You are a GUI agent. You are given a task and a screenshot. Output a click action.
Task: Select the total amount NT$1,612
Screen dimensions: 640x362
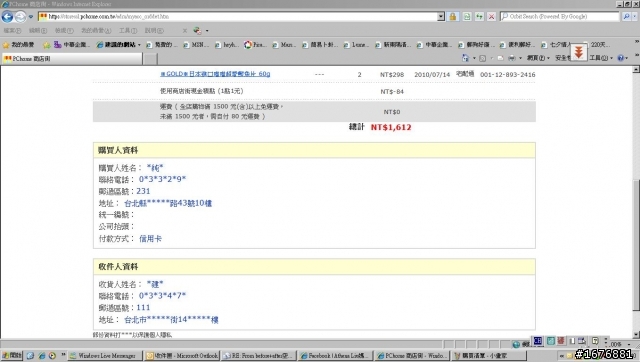point(391,127)
